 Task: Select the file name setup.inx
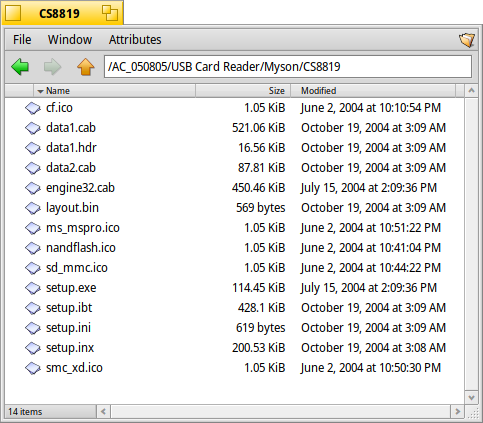coord(70,348)
